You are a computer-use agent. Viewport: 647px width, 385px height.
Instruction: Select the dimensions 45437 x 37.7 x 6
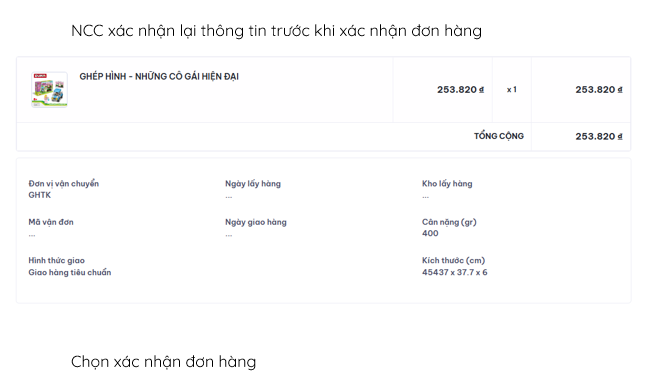(454, 272)
